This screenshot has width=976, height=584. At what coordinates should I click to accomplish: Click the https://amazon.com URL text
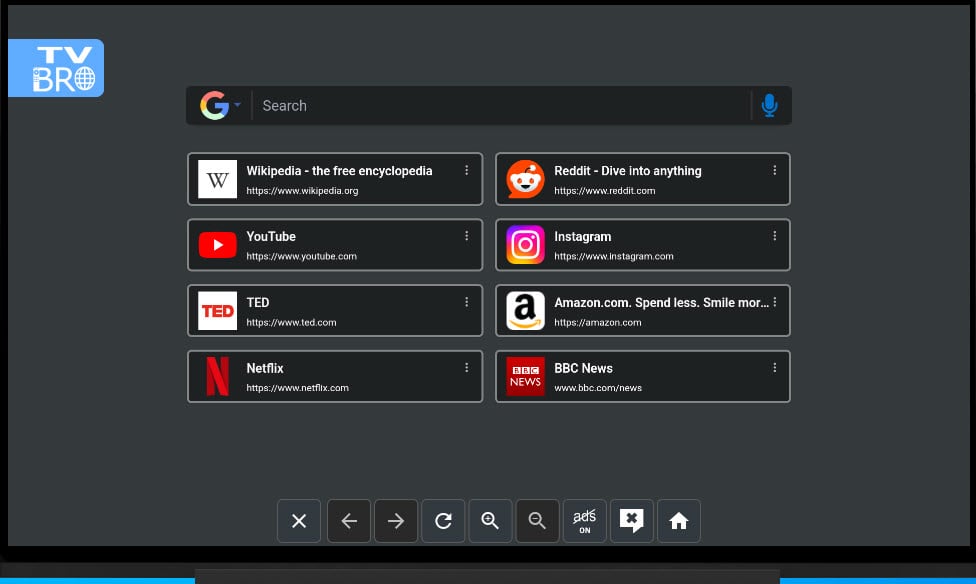coord(598,323)
